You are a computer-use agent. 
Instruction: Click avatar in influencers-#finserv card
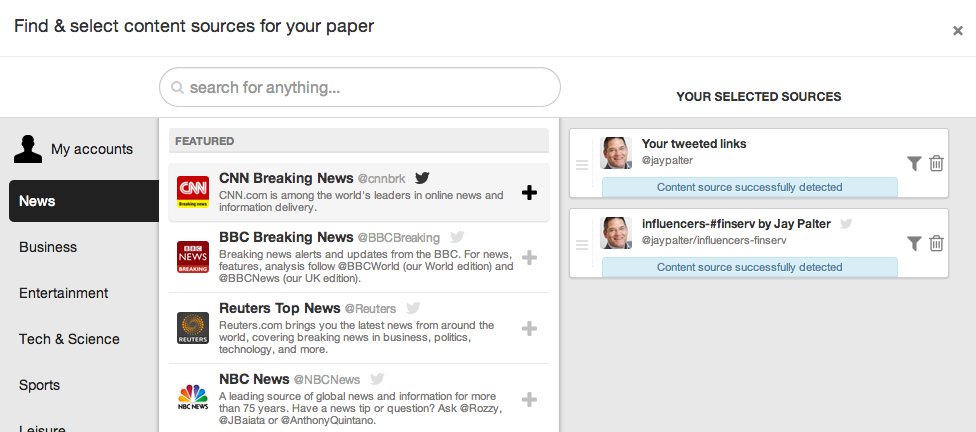pyautogui.click(x=616, y=233)
